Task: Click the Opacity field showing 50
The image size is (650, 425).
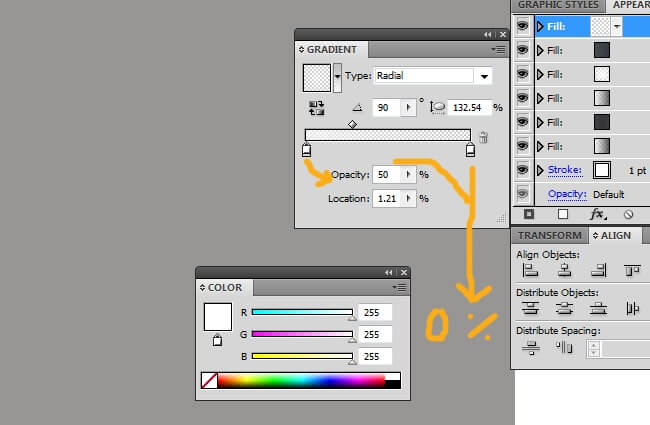Action: [x=387, y=175]
